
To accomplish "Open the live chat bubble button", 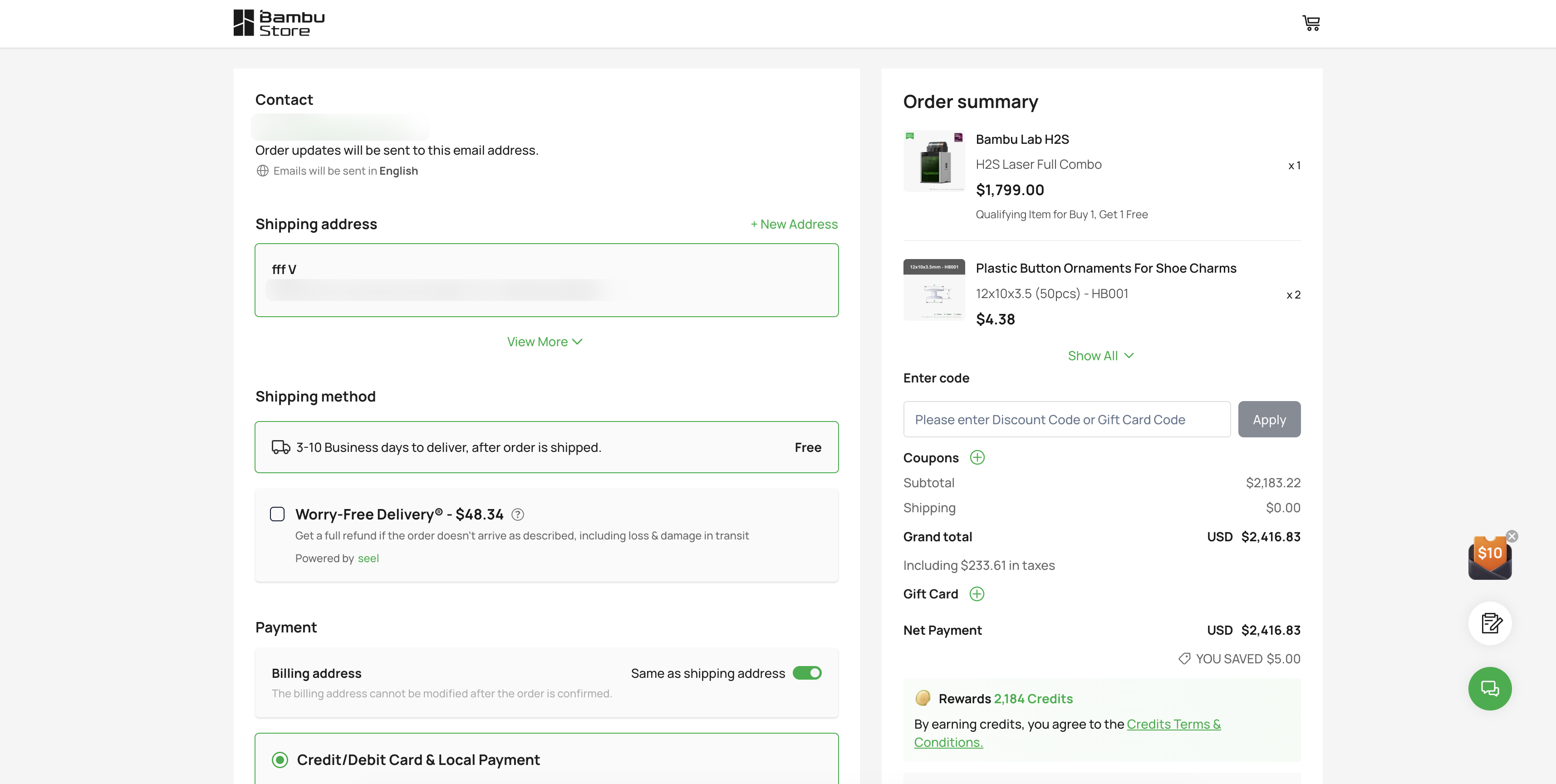I will point(1490,689).
